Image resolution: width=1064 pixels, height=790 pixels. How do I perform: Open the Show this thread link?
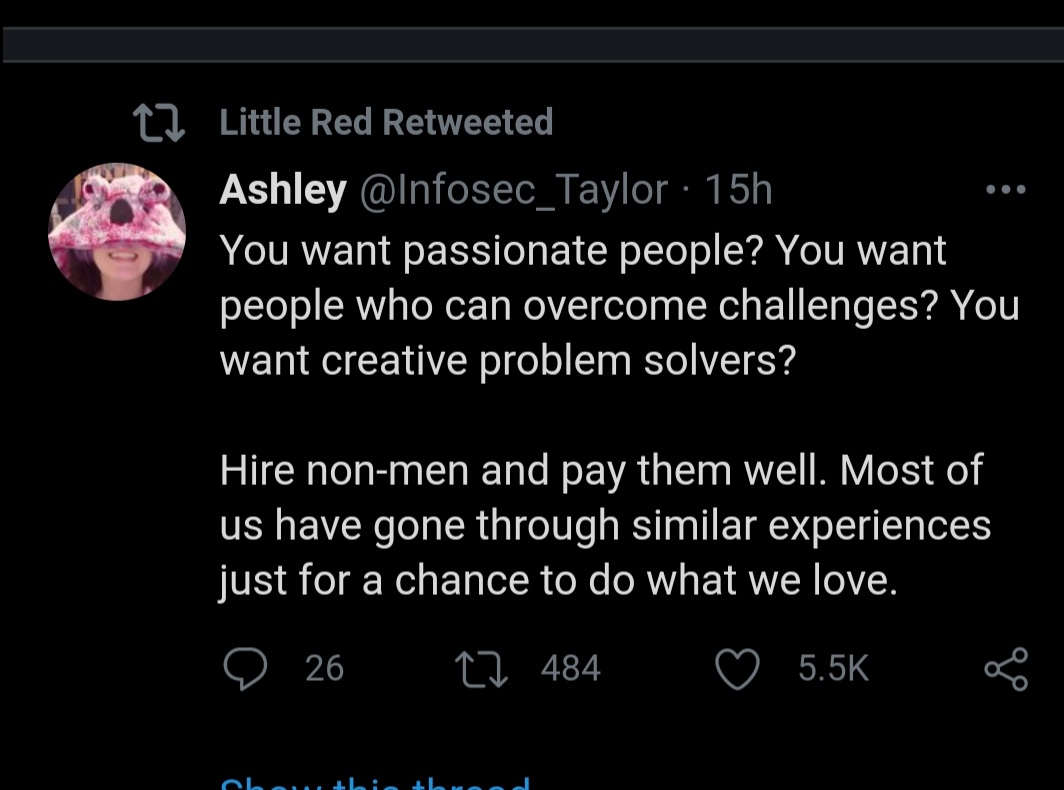point(375,783)
